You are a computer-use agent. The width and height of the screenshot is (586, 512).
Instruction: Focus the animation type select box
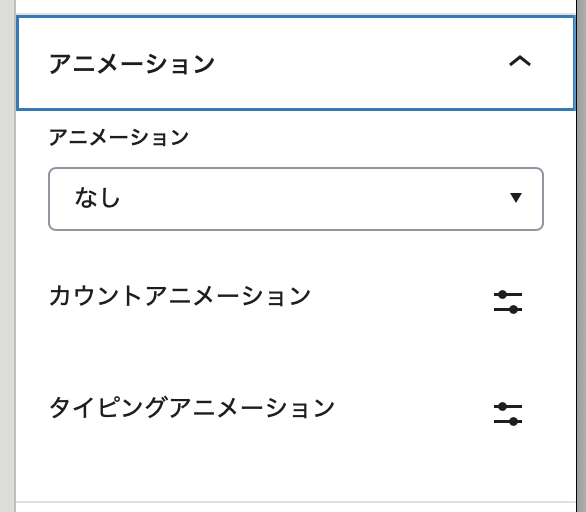click(x=296, y=199)
